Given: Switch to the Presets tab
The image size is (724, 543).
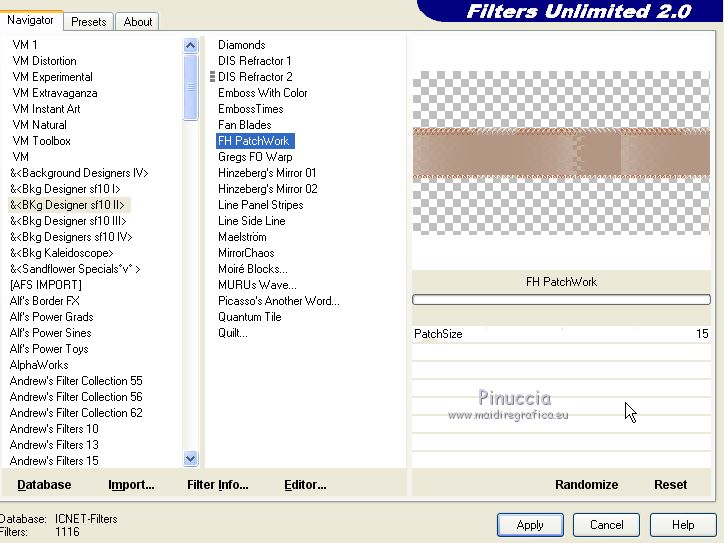Looking at the screenshot, I should coord(89,22).
